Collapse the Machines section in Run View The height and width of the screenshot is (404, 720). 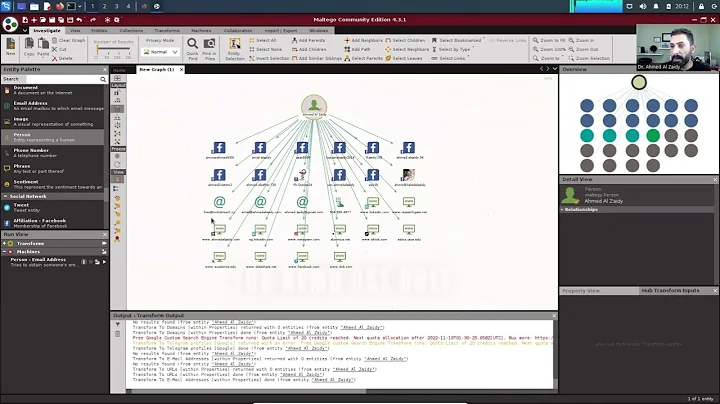pos(5,252)
